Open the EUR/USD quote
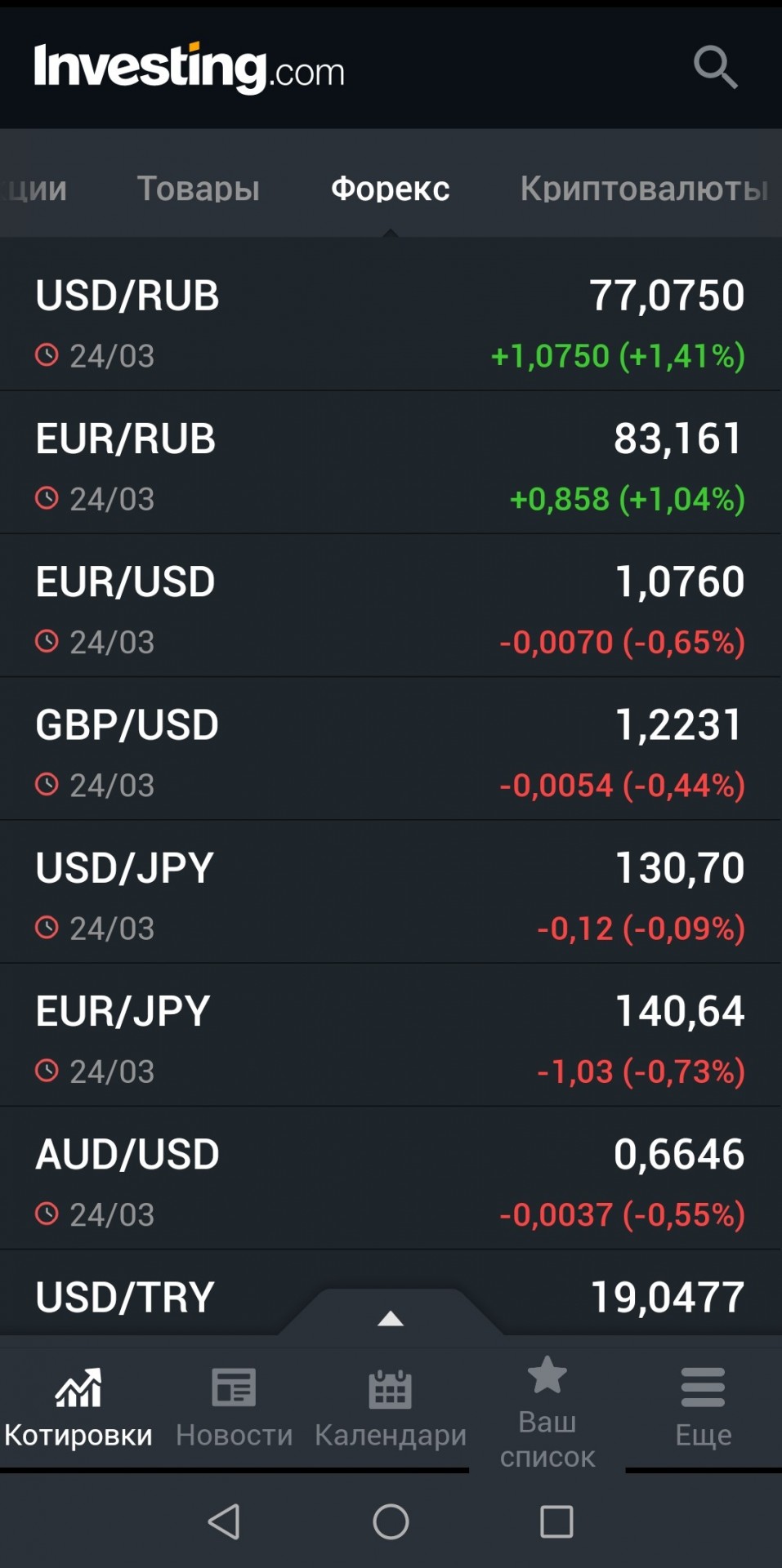 coord(391,605)
